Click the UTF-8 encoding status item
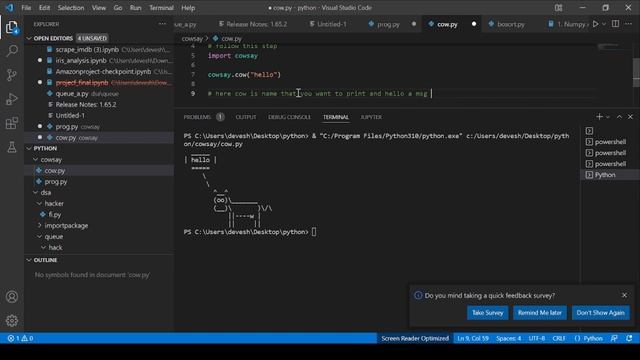640x360 pixels. click(x=536, y=338)
